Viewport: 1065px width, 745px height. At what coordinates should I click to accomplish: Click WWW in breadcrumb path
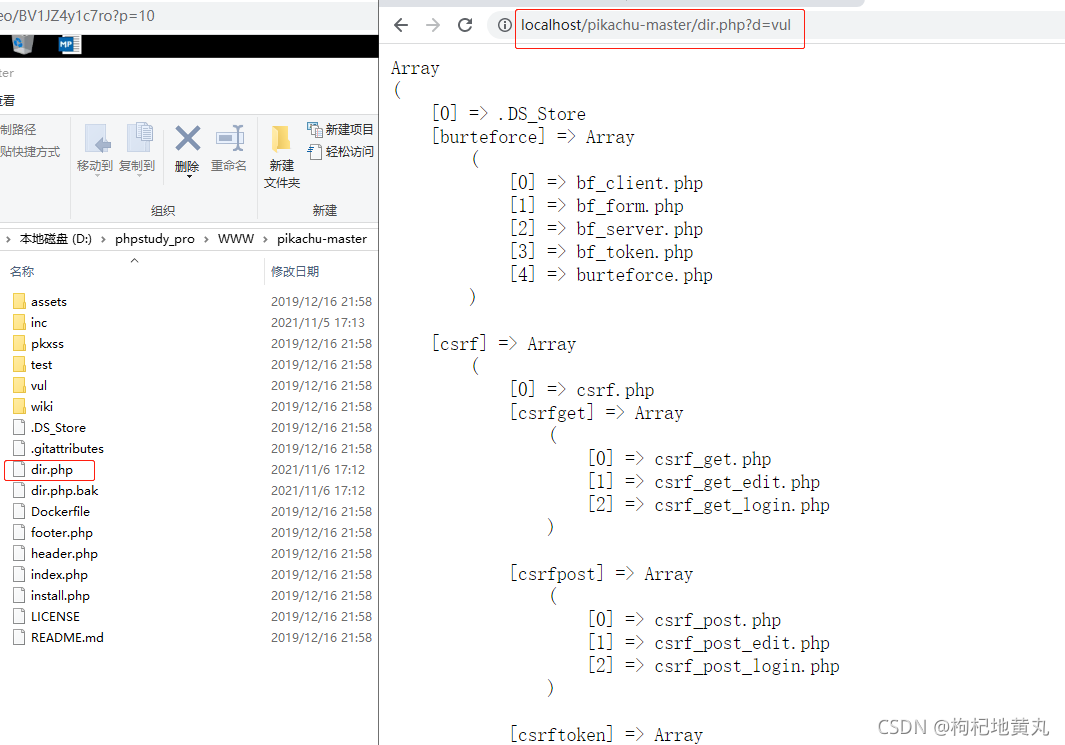click(x=236, y=239)
